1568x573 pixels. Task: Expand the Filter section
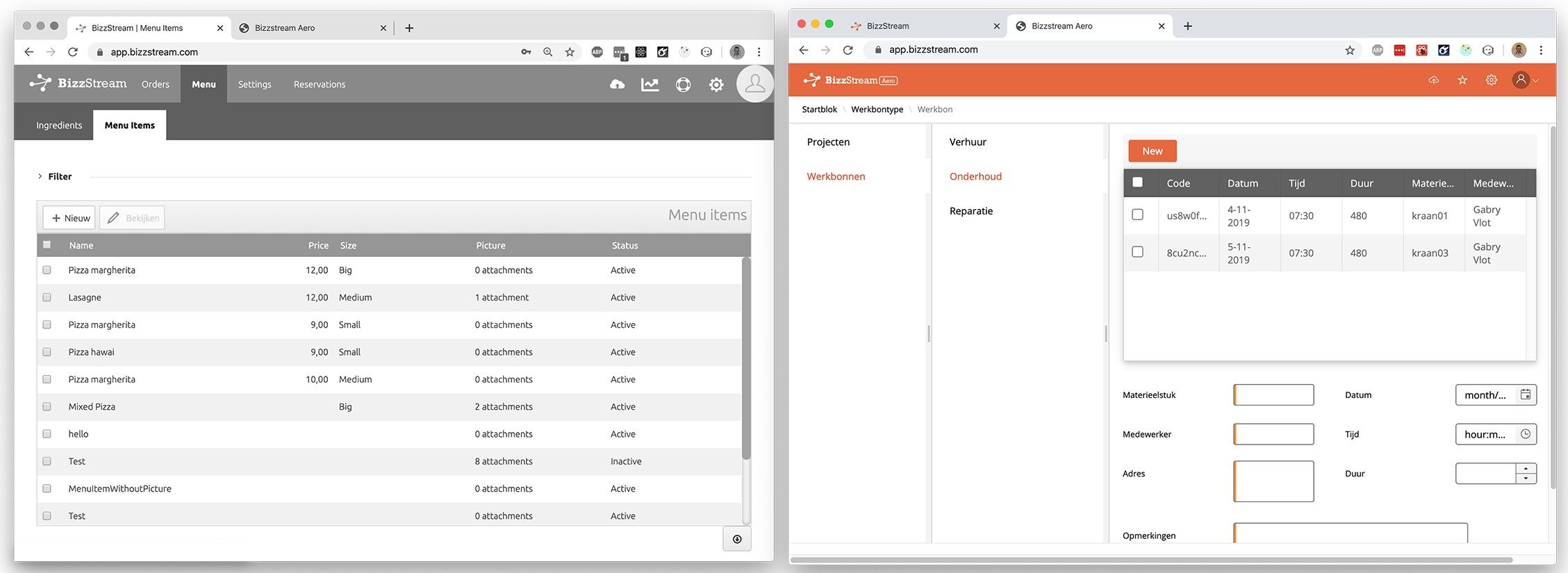(x=54, y=176)
